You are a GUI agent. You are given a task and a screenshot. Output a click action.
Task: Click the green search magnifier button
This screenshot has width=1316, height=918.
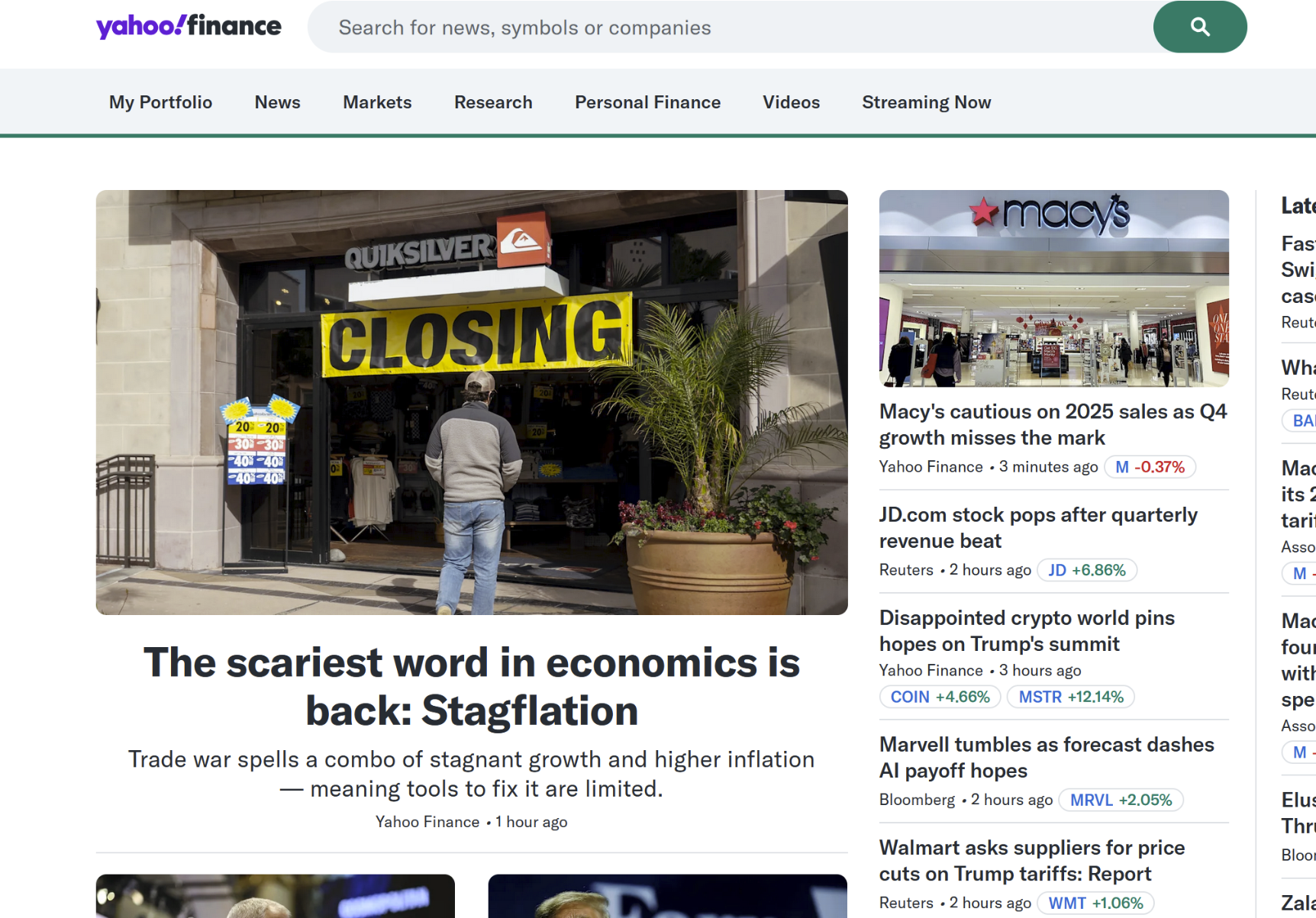click(1199, 27)
